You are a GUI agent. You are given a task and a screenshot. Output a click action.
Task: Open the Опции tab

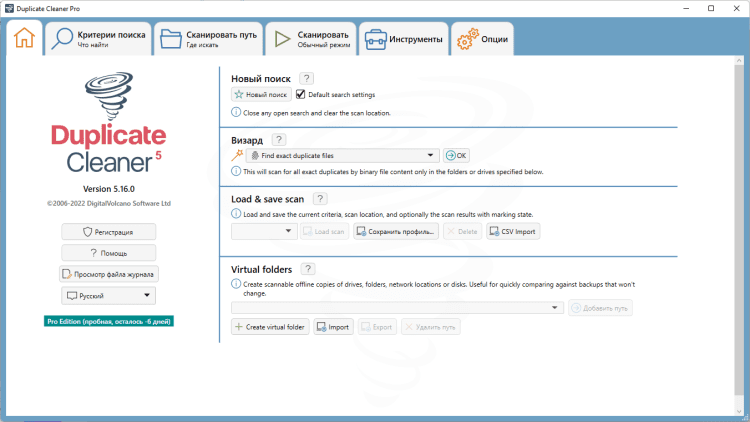click(483, 39)
